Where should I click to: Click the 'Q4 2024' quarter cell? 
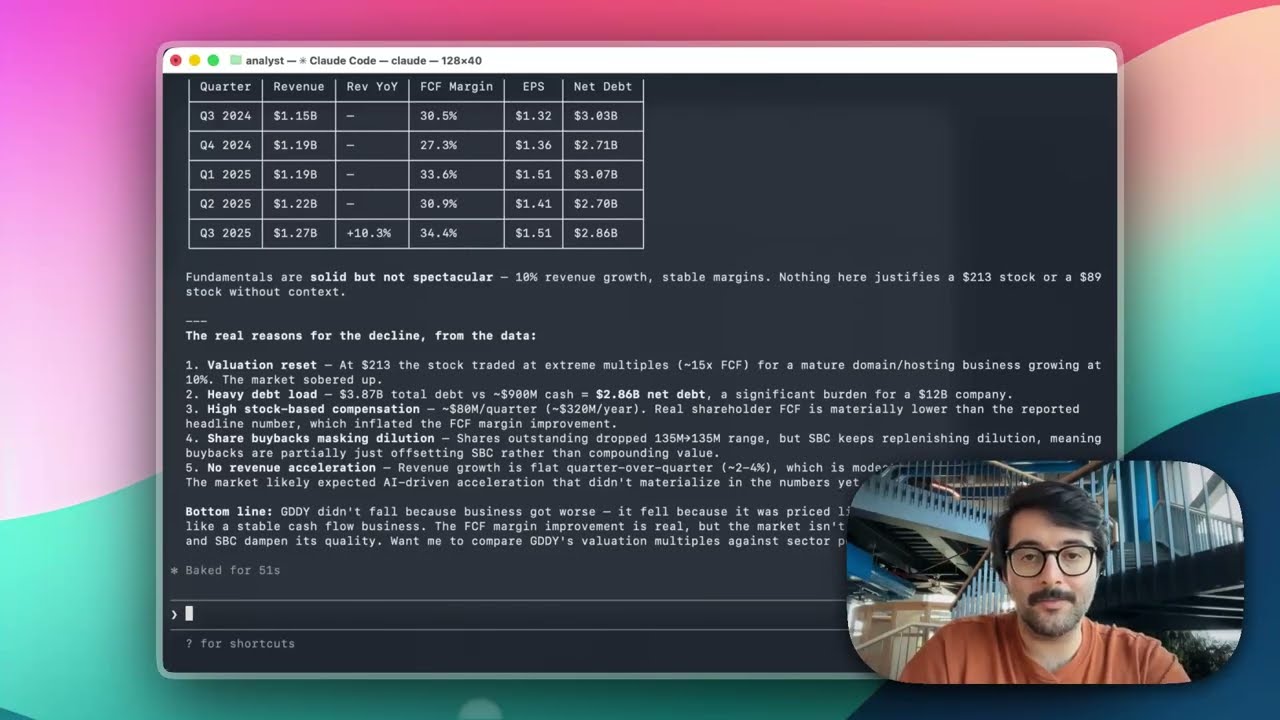[x=225, y=145]
